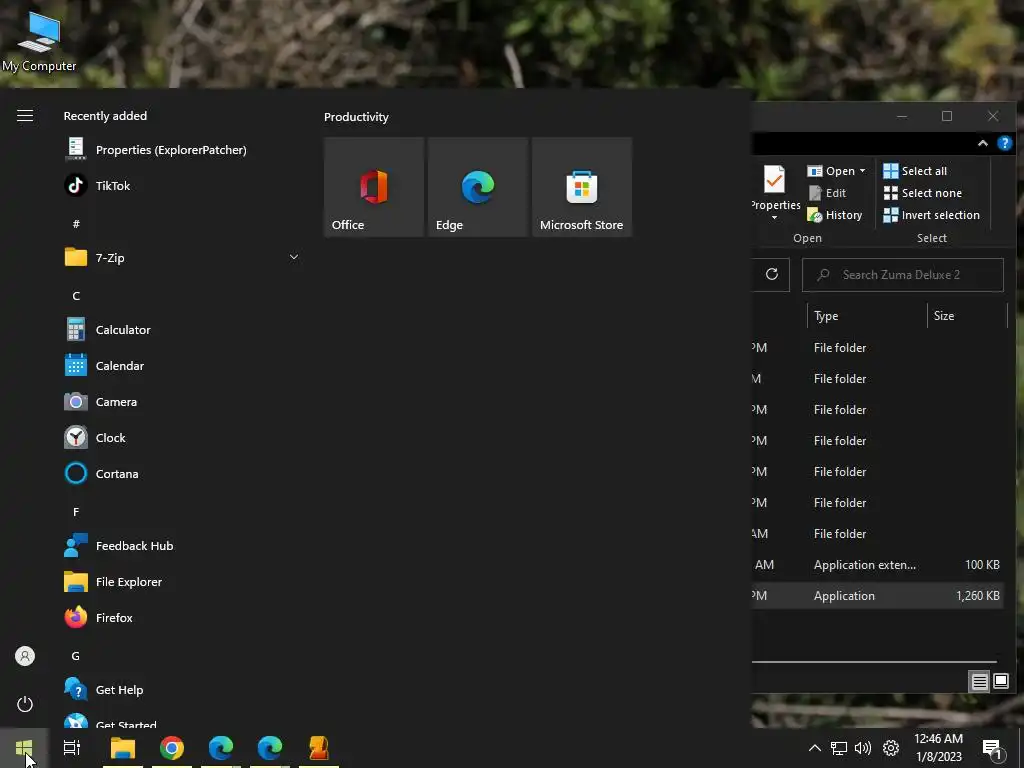Jump to the # letter group header
The width and height of the screenshot is (1024, 768).
click(76, 224)
